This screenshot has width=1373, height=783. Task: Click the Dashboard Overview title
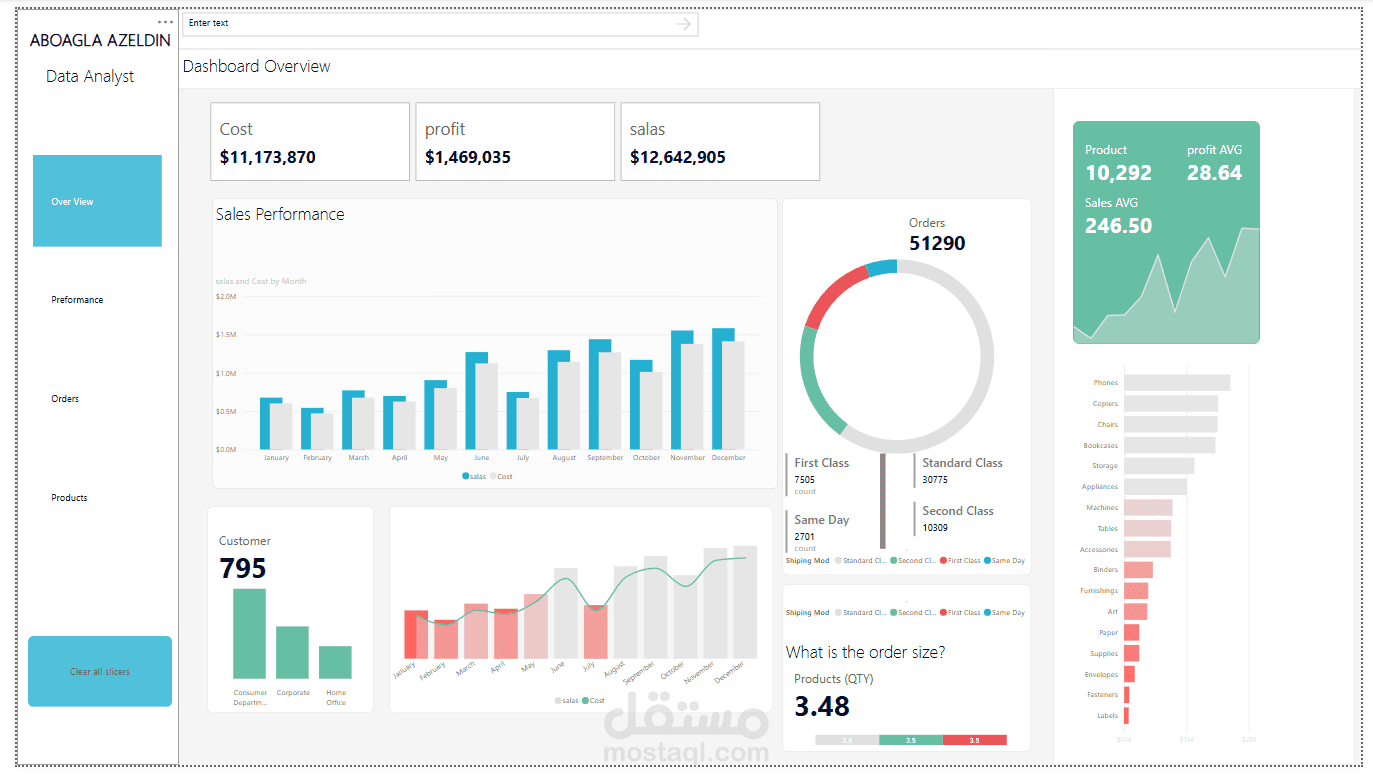click(x=257, y=66)
